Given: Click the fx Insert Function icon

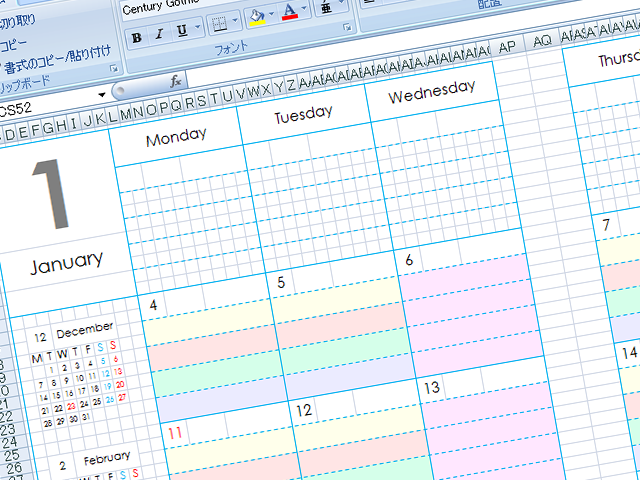Looking at the screenshot, I should (x=176, y=82).
